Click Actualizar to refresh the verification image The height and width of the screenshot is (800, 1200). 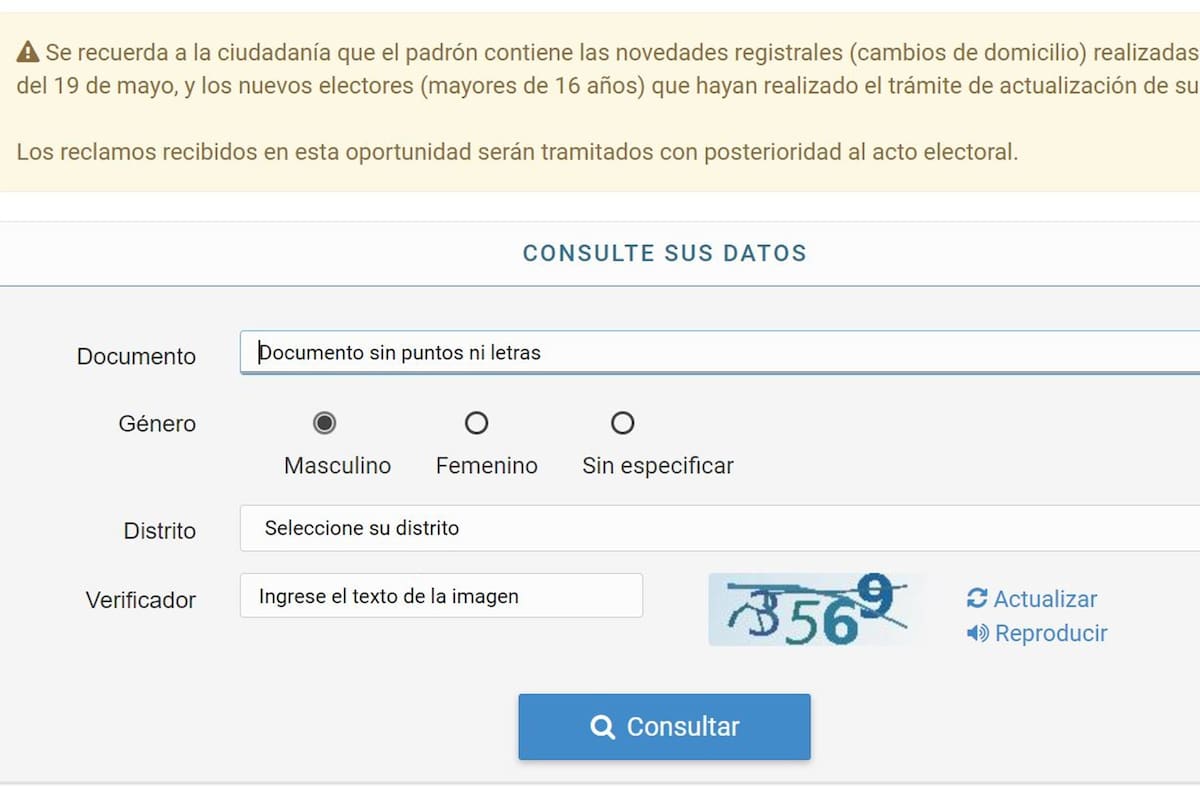click(x=1046, y=598)
